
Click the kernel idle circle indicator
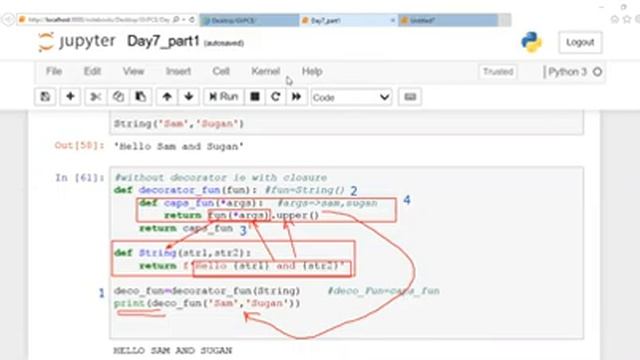[597, 72]
